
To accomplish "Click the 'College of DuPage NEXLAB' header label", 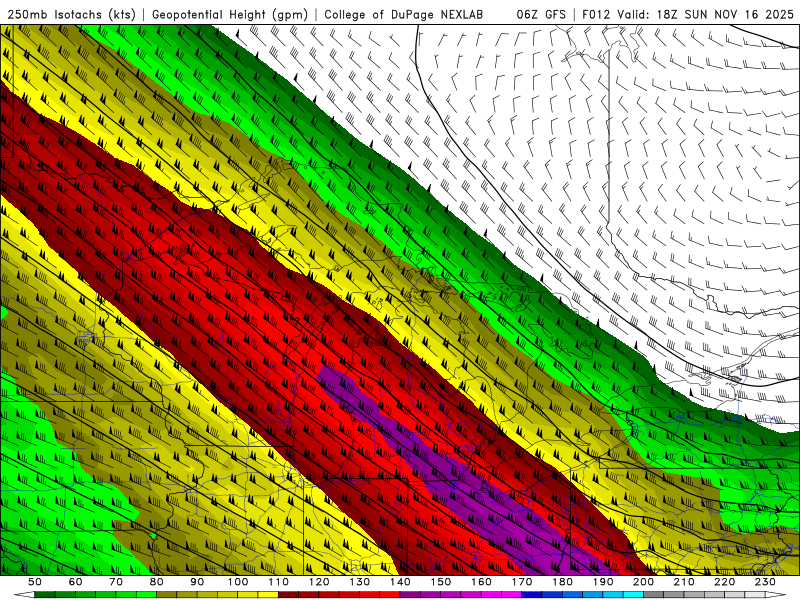I will [404, 15].
